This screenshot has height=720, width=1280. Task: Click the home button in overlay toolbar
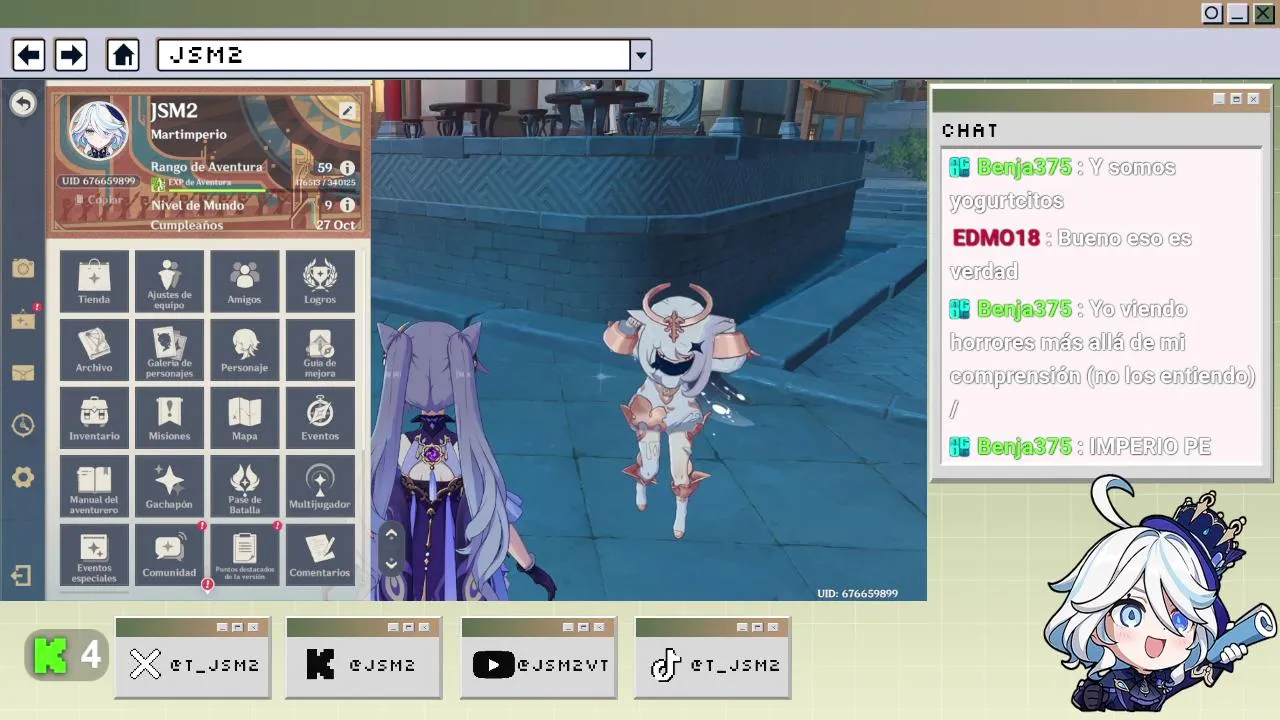123,55
